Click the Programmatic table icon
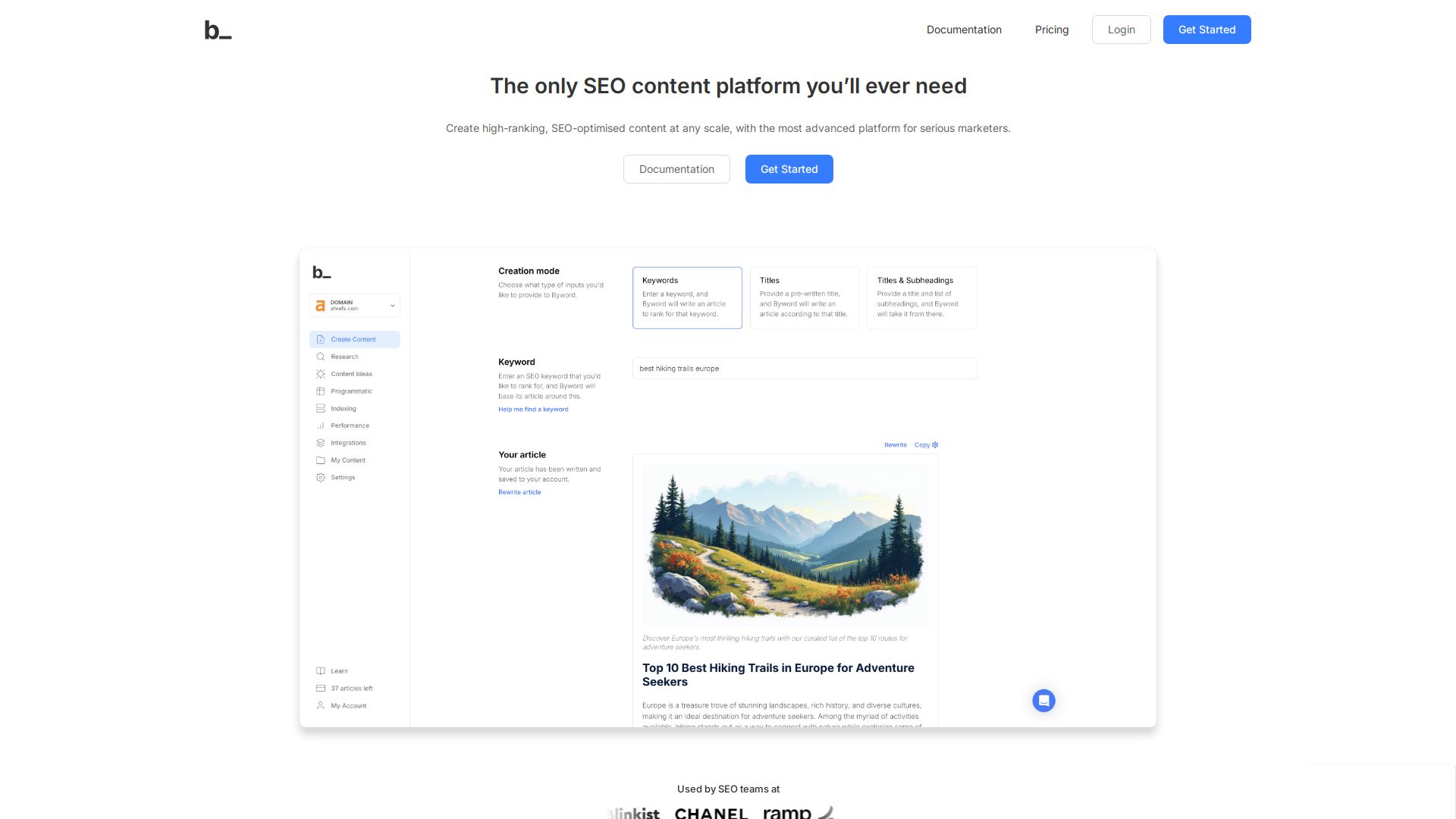Image resolution: width=1456 pixels, height=819 pixels. [x=320, y=391]
